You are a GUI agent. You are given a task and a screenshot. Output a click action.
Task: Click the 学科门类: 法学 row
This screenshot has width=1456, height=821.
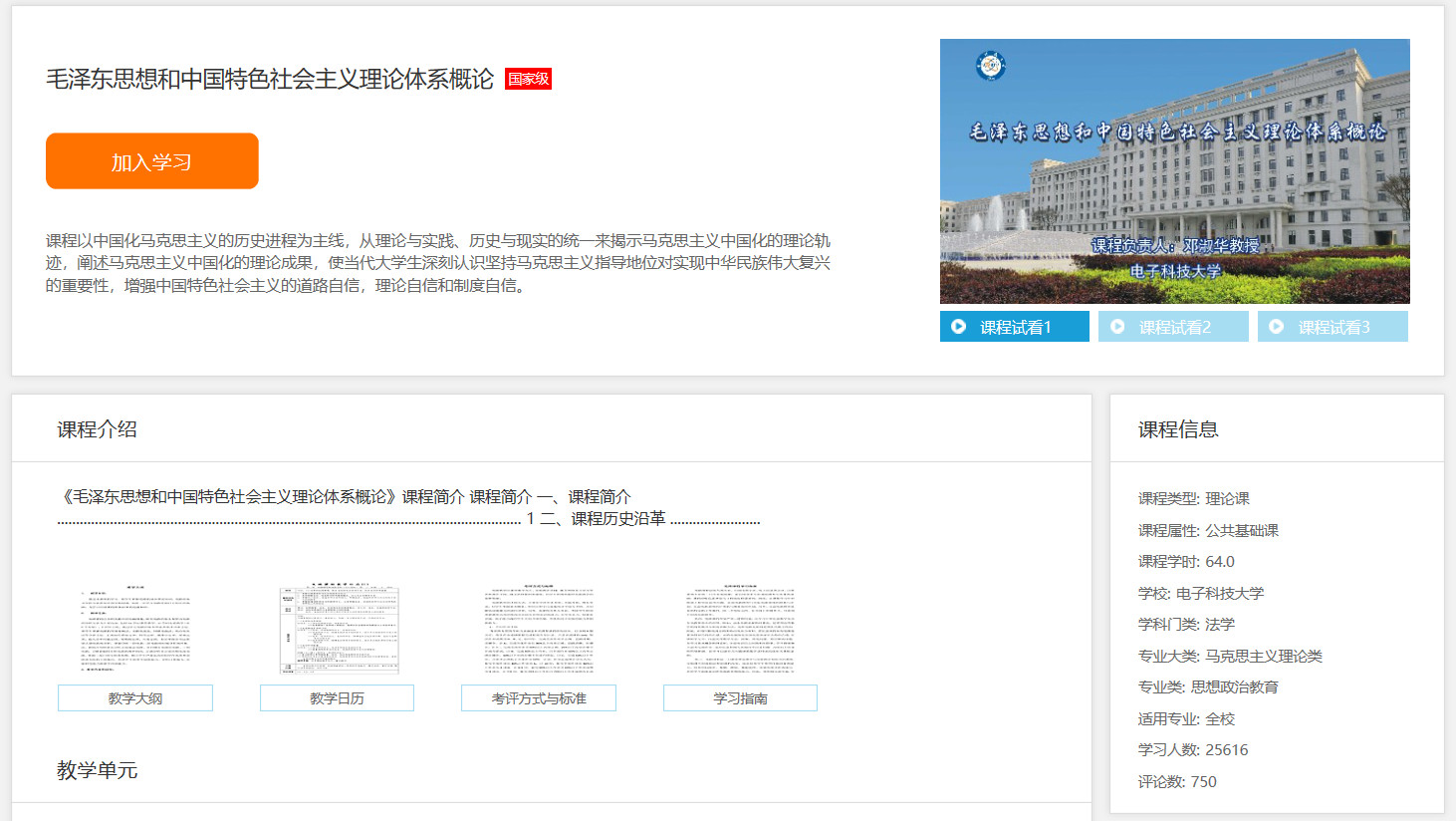pos(1186,624)
